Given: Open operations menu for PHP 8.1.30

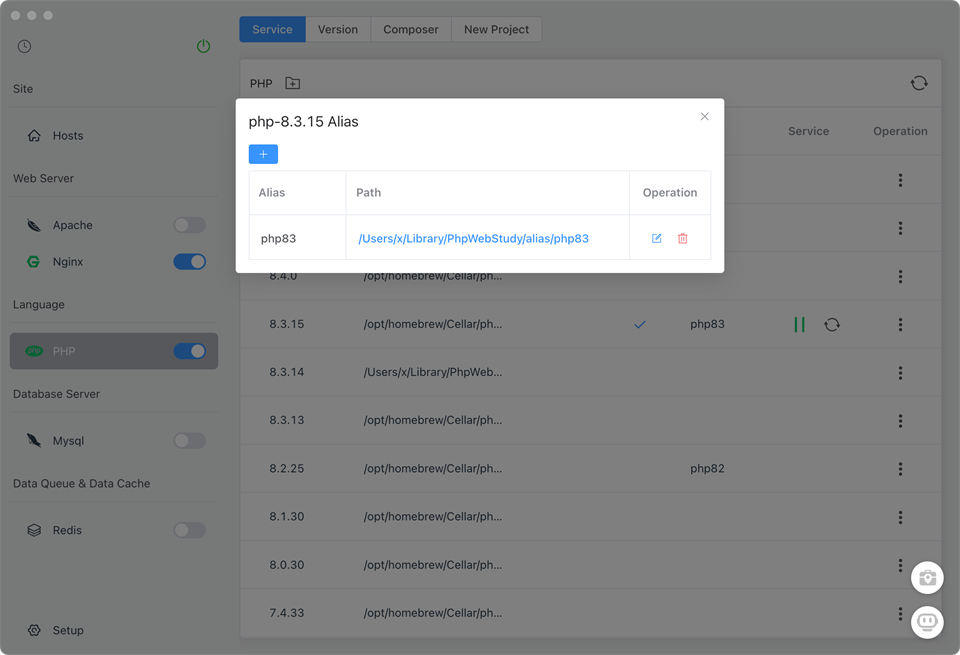Looking at the screenshot, I should tap(900, 517).
